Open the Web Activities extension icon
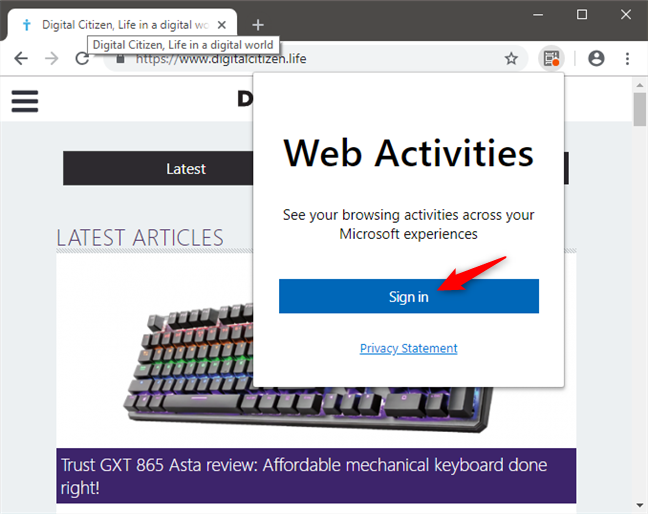Screen dimensions: 648x514 click(x=551, y=59)
